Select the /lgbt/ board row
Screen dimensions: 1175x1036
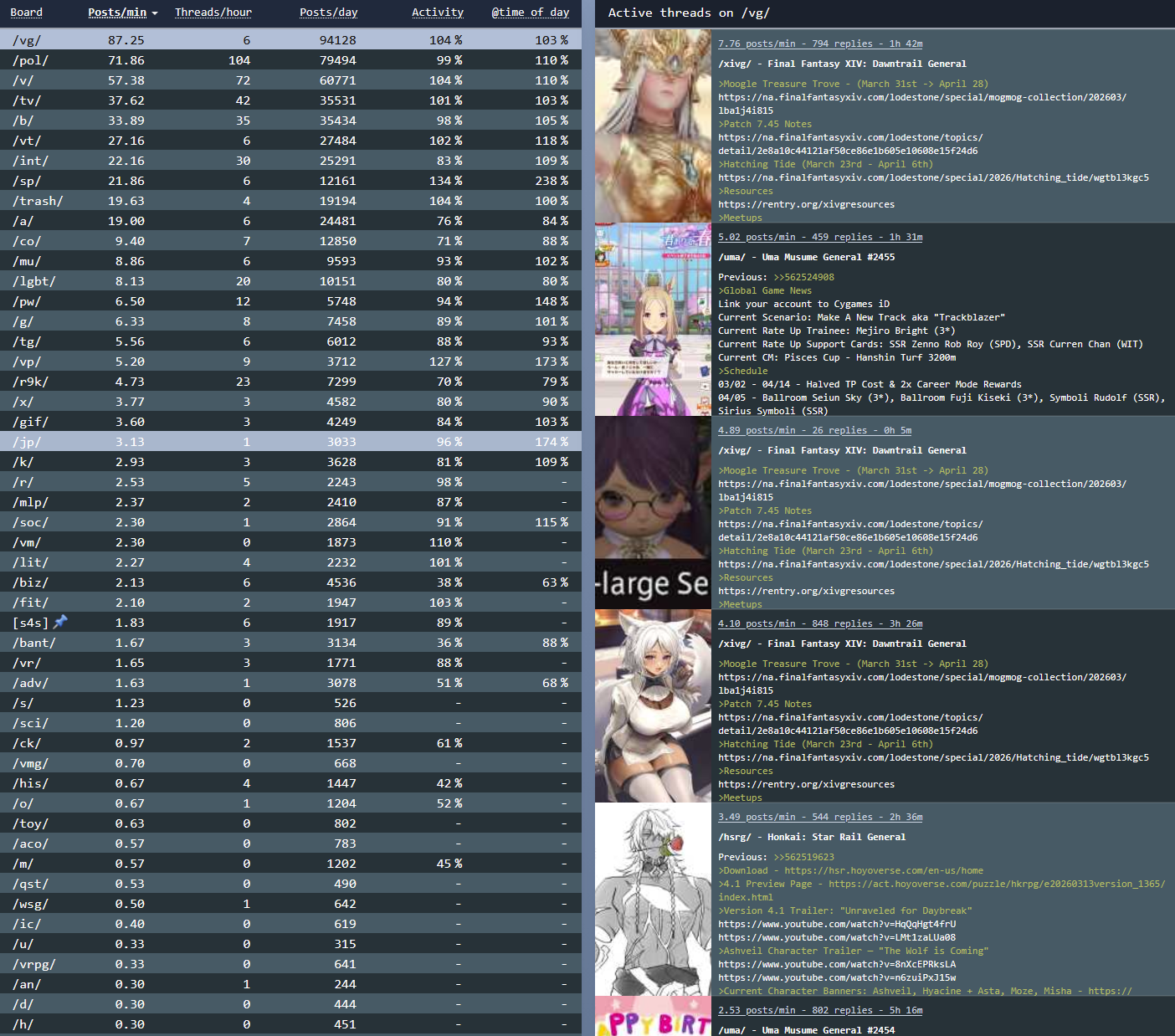(290, 281)
